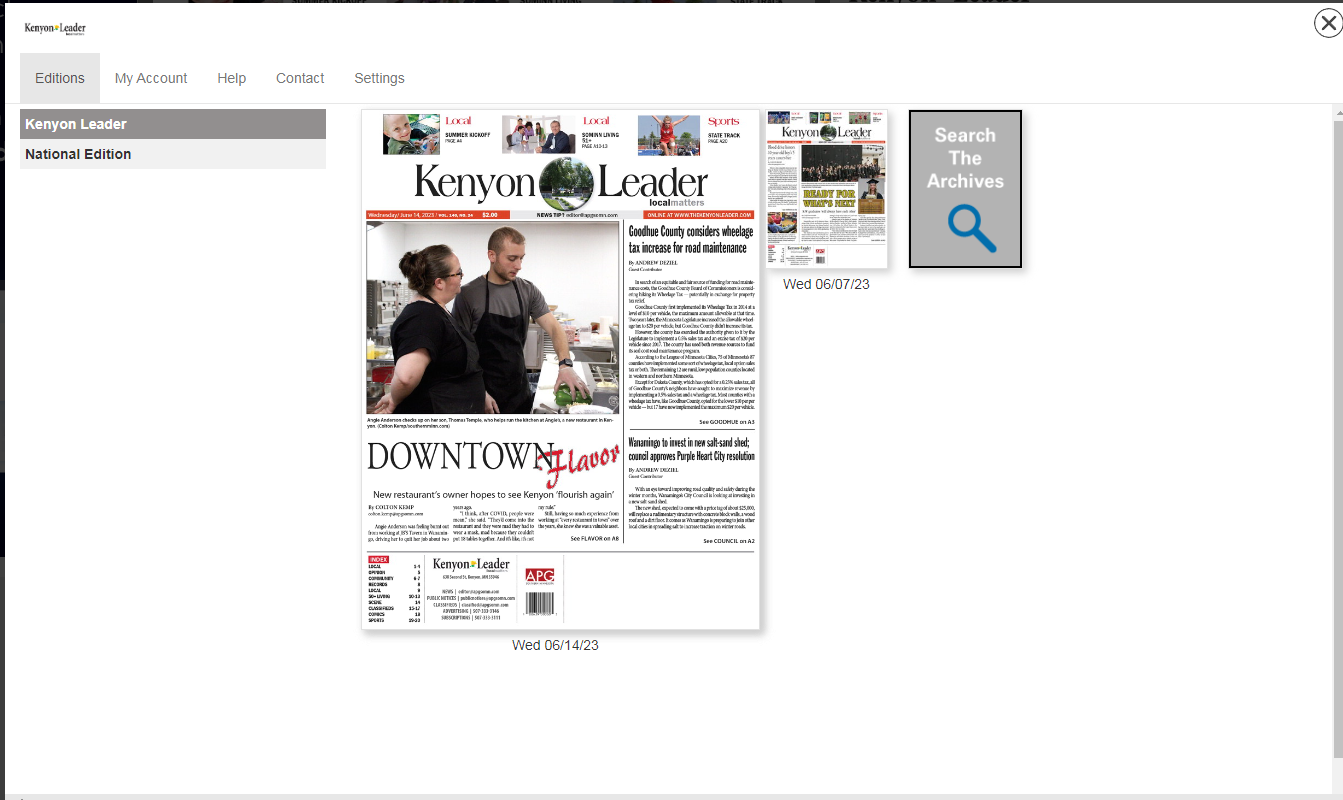Select National Edition in the sidebar list
The height and width of the screenshot is (800, 1343).
(x=173, y=154)
